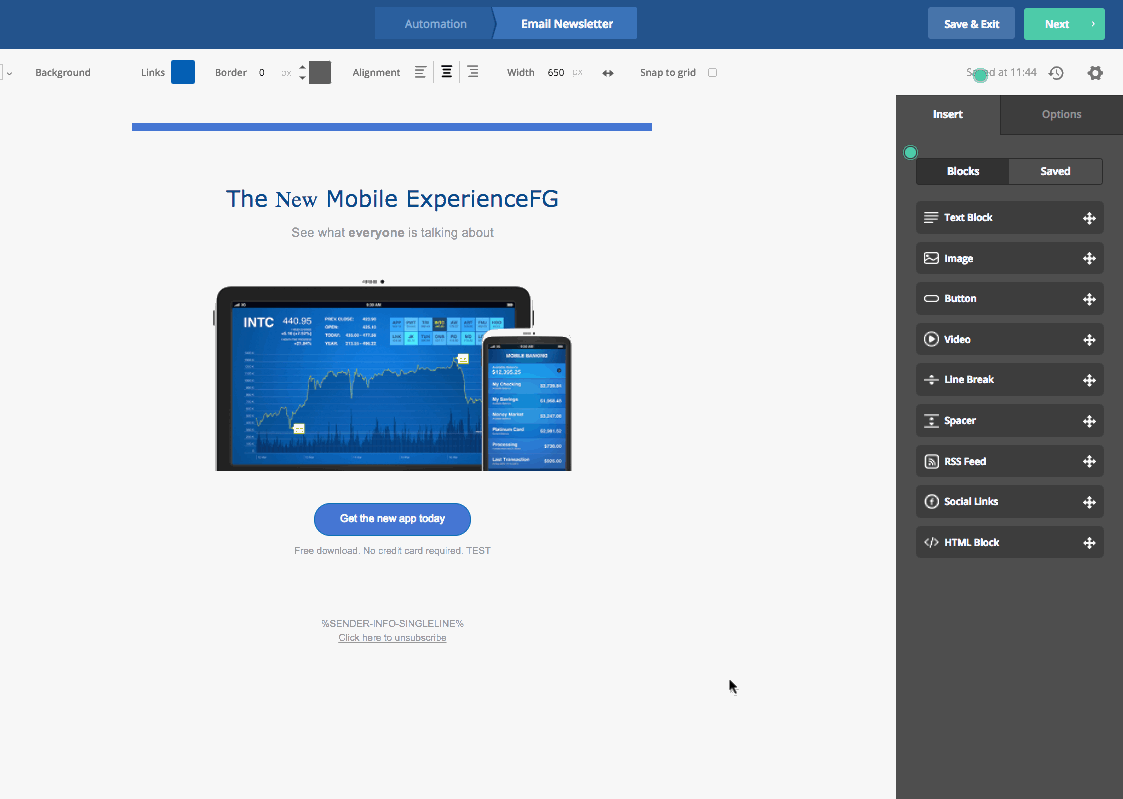Open the Links blue color swatch
1123x799 pixels.
[183, 72]
